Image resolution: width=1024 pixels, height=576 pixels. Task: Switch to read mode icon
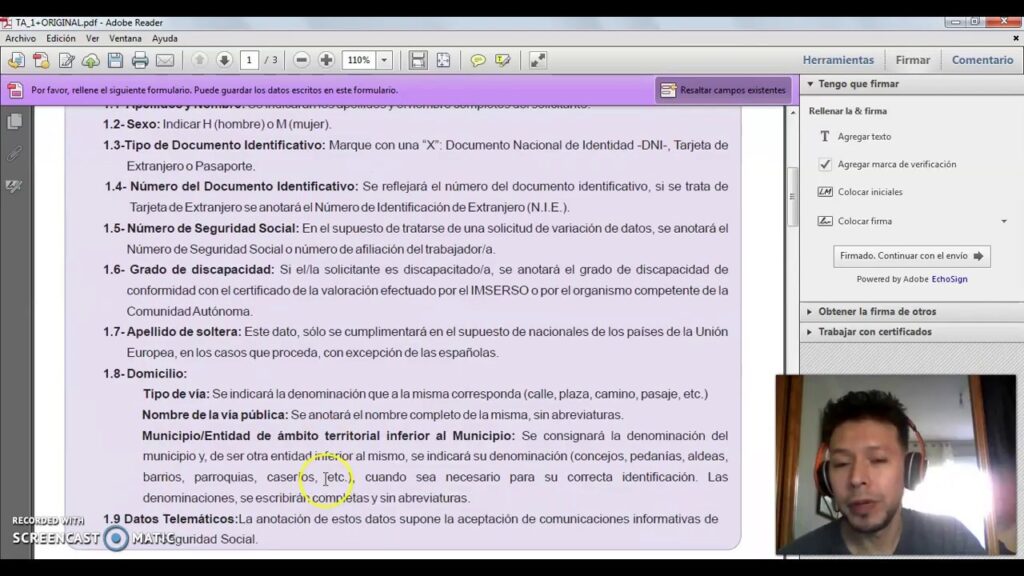pos(537,60)
